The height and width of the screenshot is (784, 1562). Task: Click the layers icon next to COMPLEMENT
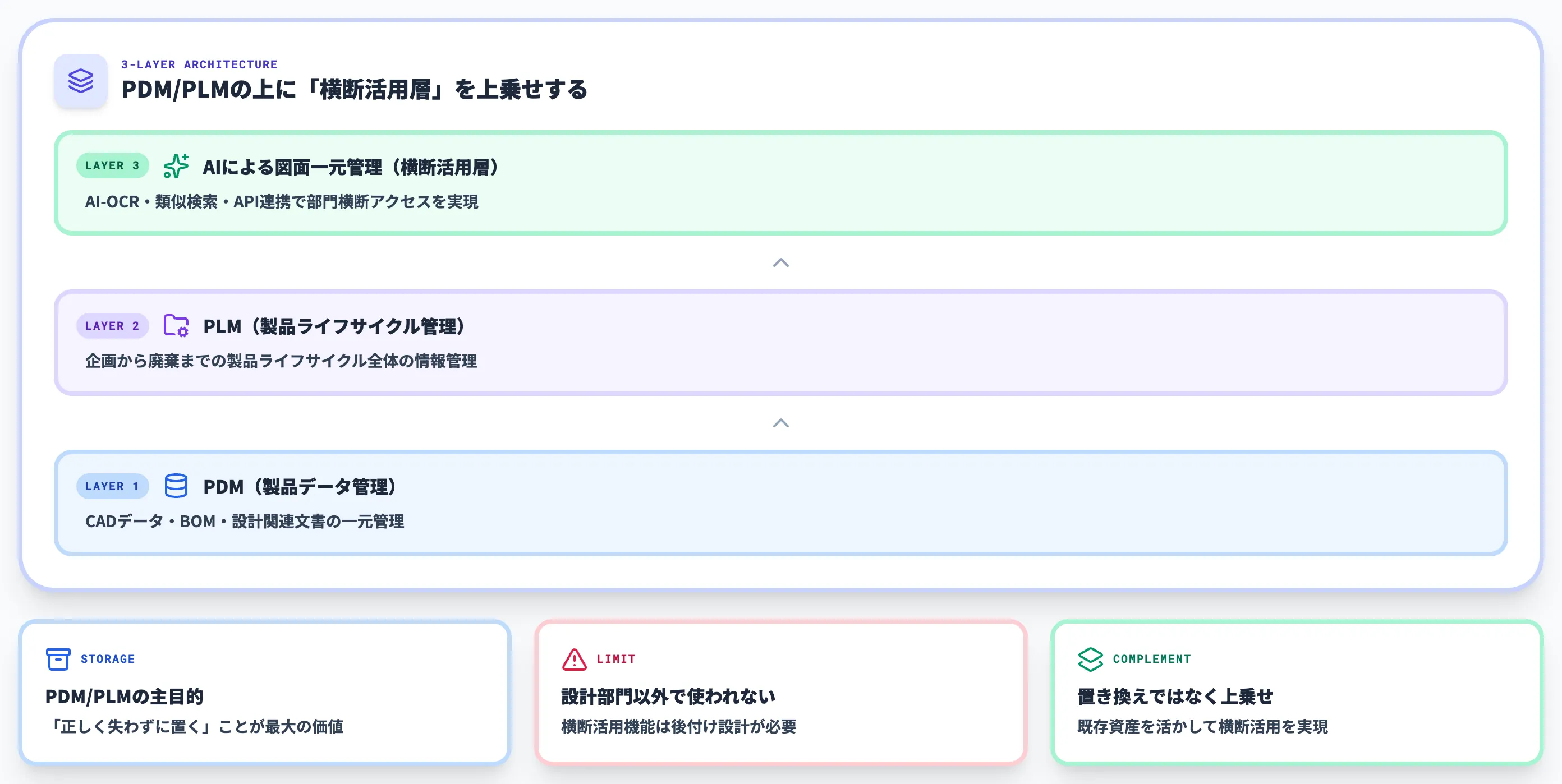pyautogui.click(x=1090, y=659)
